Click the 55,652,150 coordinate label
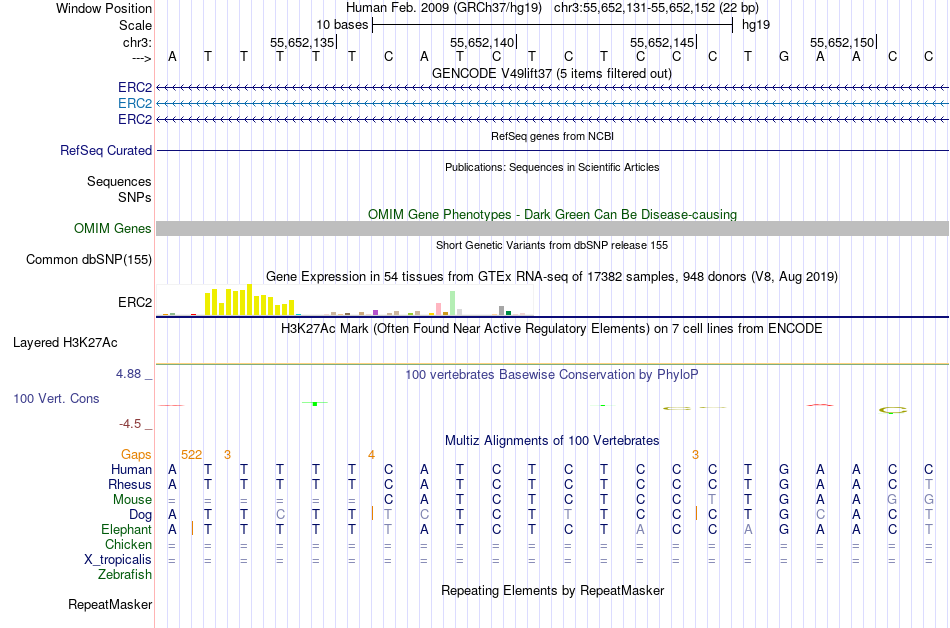950x628 pixels. coord(842,42)
